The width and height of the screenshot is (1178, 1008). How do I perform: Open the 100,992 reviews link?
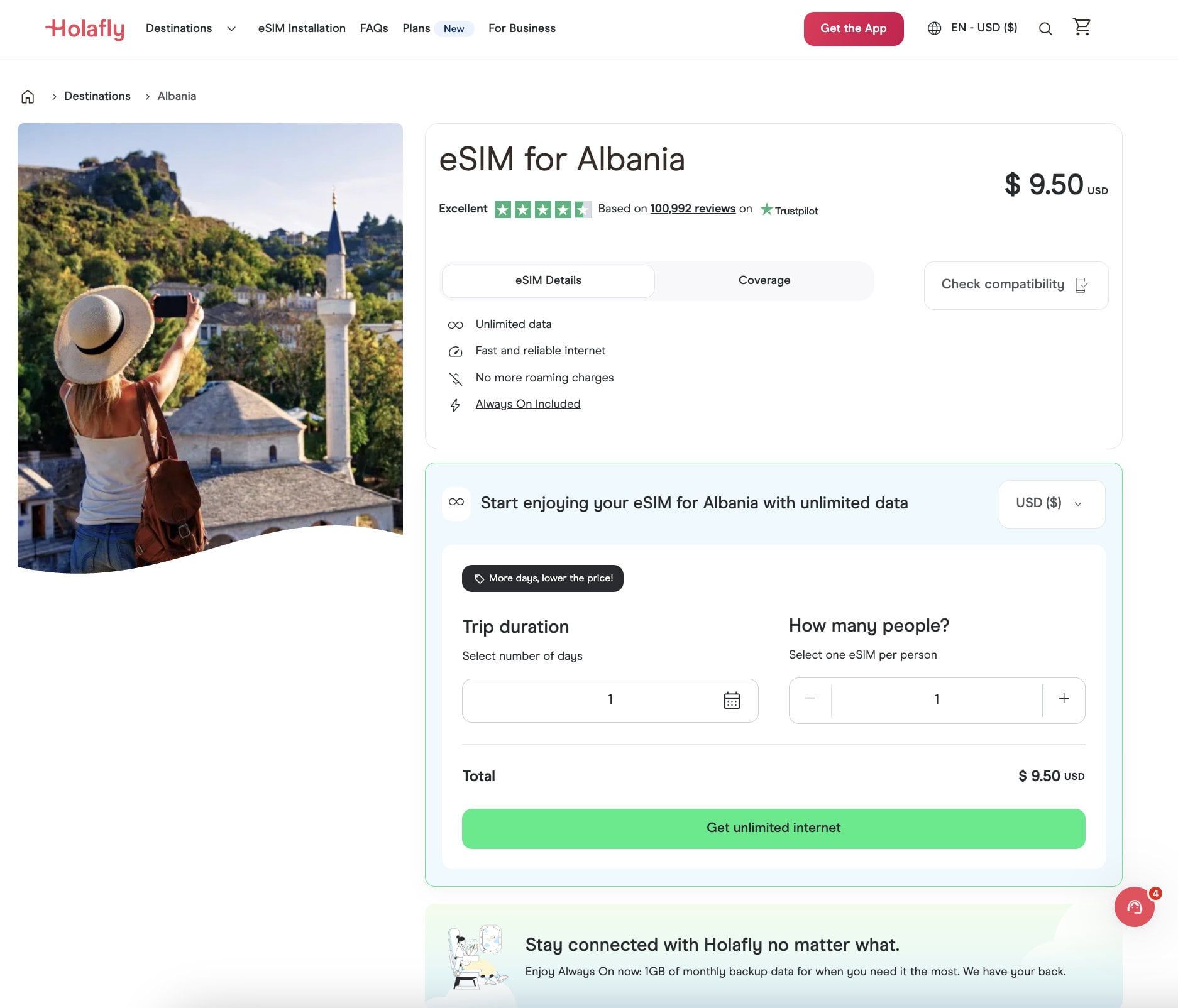(x=693, y=209)
